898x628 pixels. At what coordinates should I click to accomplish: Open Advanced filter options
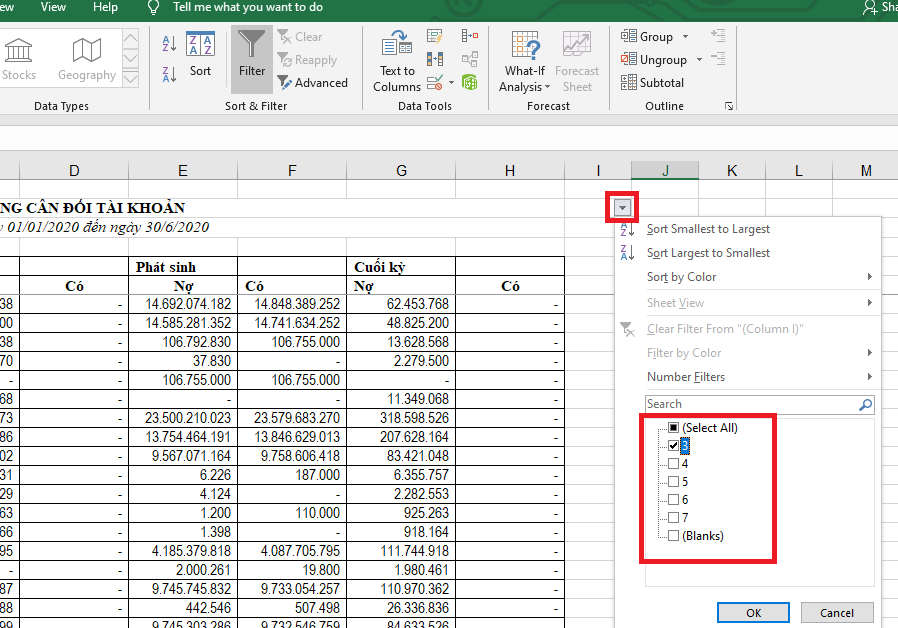[312, 83]
